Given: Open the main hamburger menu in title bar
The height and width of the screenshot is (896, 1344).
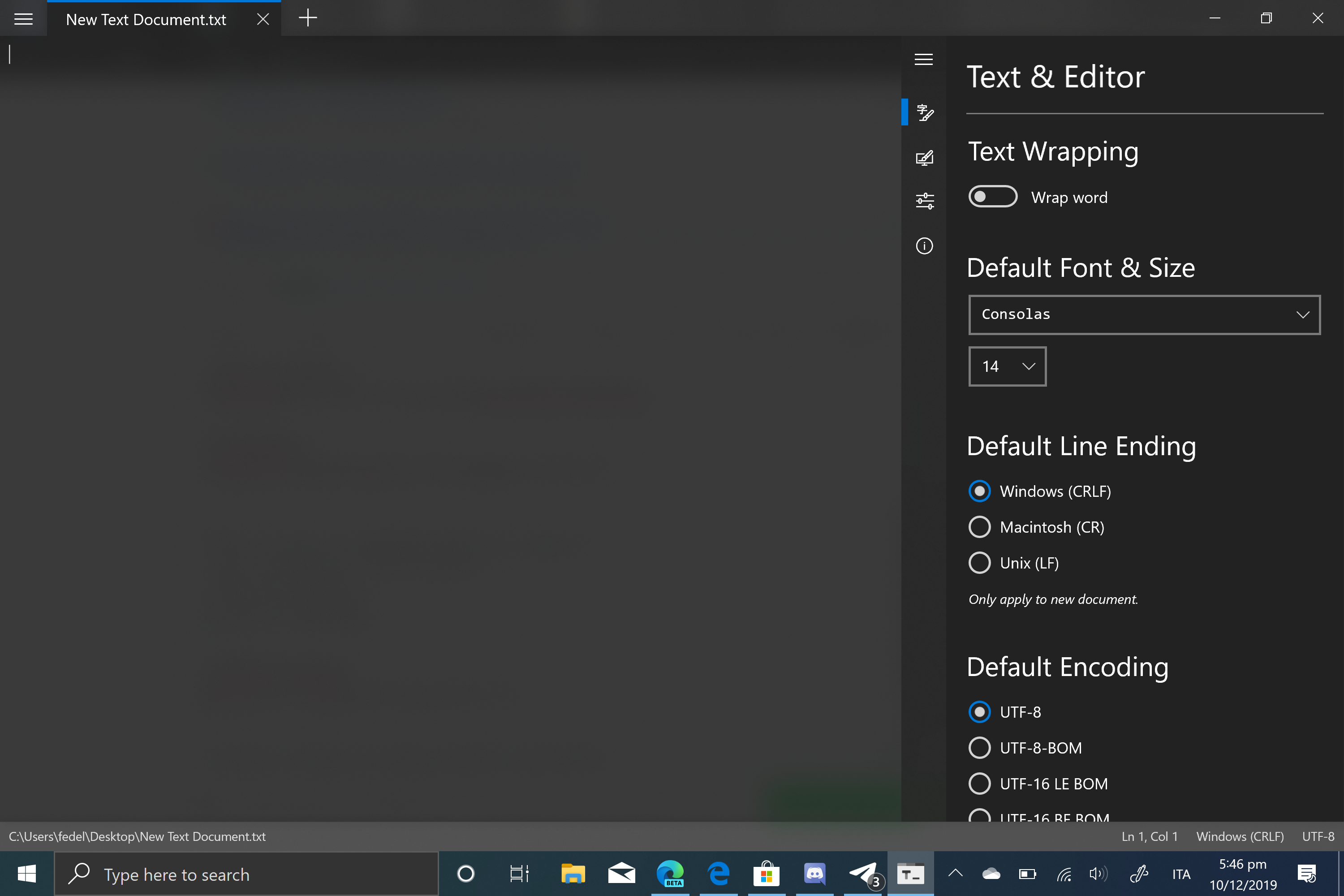Looking at the screenshot, I should (x=23, y=19).
